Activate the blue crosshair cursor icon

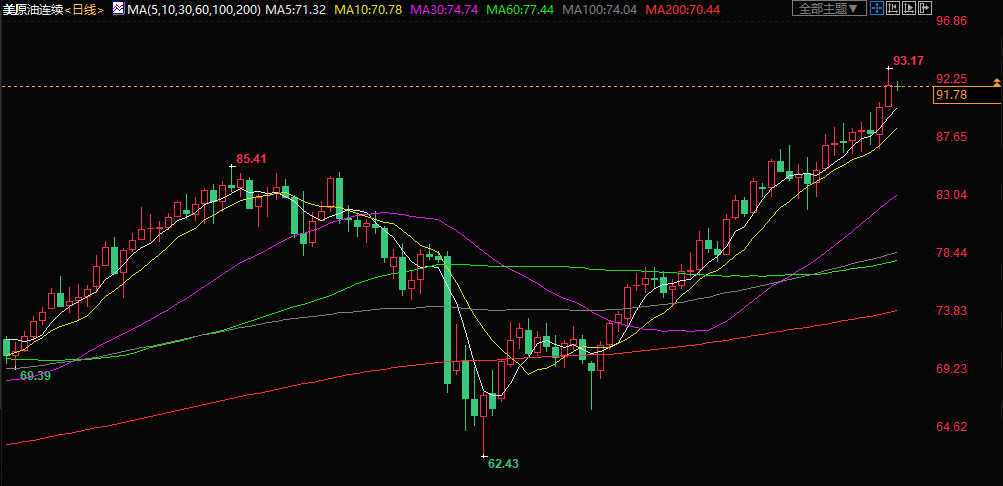pos(876,9)
